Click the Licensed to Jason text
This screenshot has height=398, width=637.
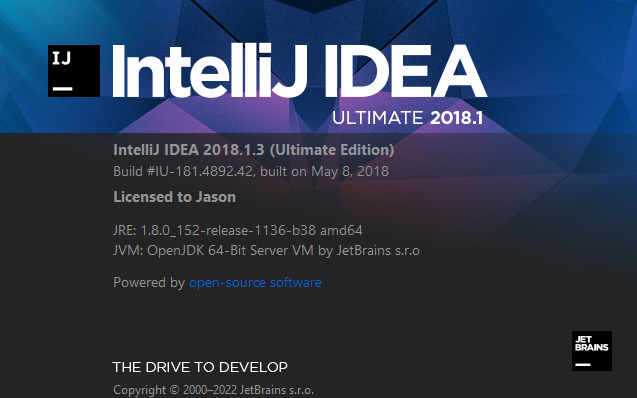pos(175,197)
